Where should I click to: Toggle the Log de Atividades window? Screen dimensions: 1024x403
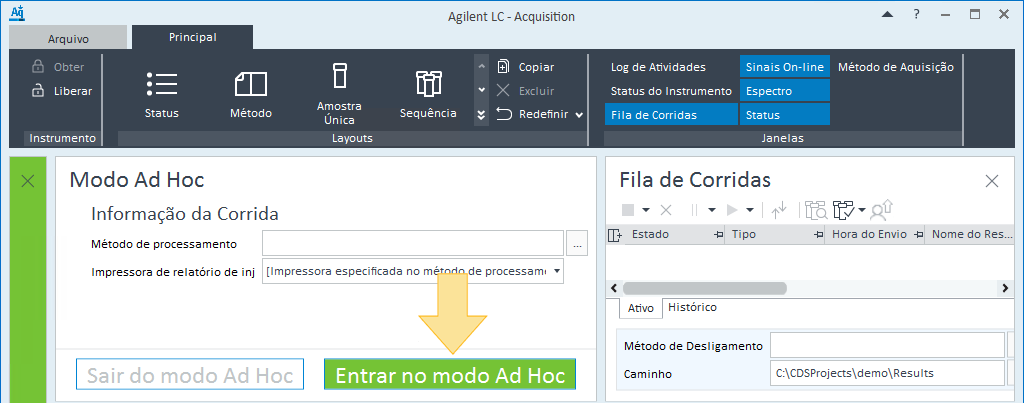(x=658, y=67)
